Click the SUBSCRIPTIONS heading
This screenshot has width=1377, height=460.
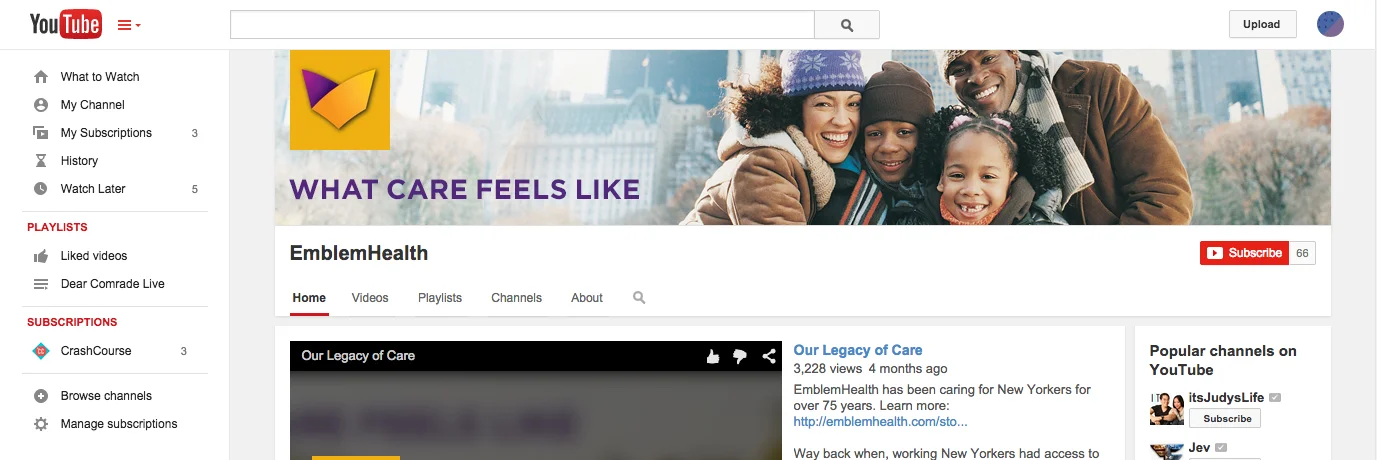point(72,322)
